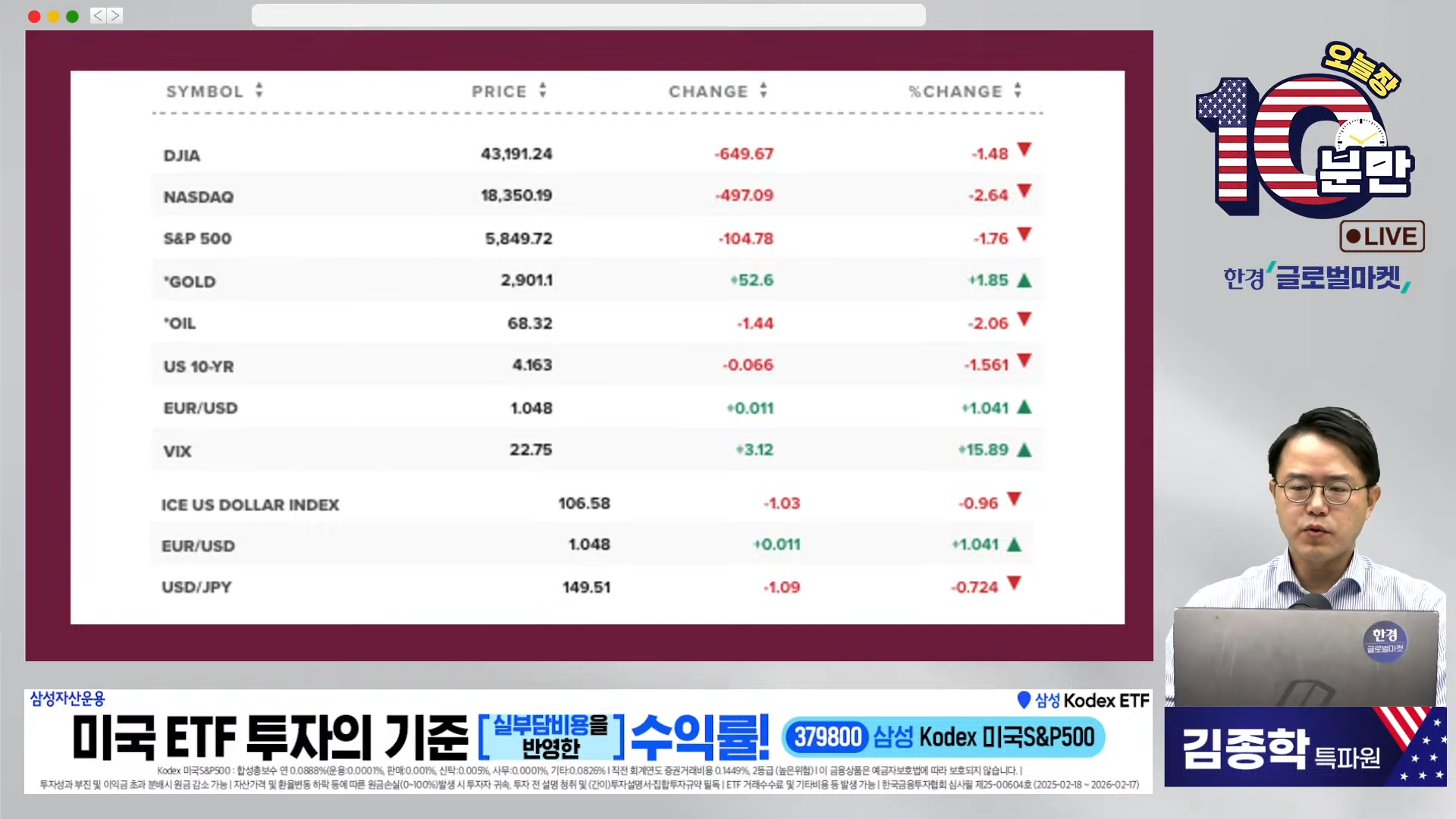This screenshot has width=1456, height=819.
Task: Sort table by SYMBOL column arrows
Action: (259, 90)
